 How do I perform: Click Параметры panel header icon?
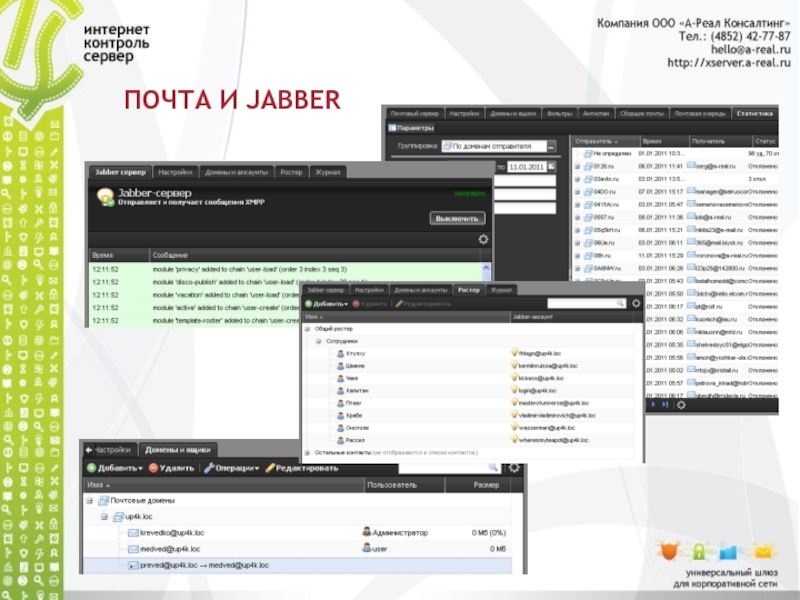pyautogui.click(x=392, y=128)
